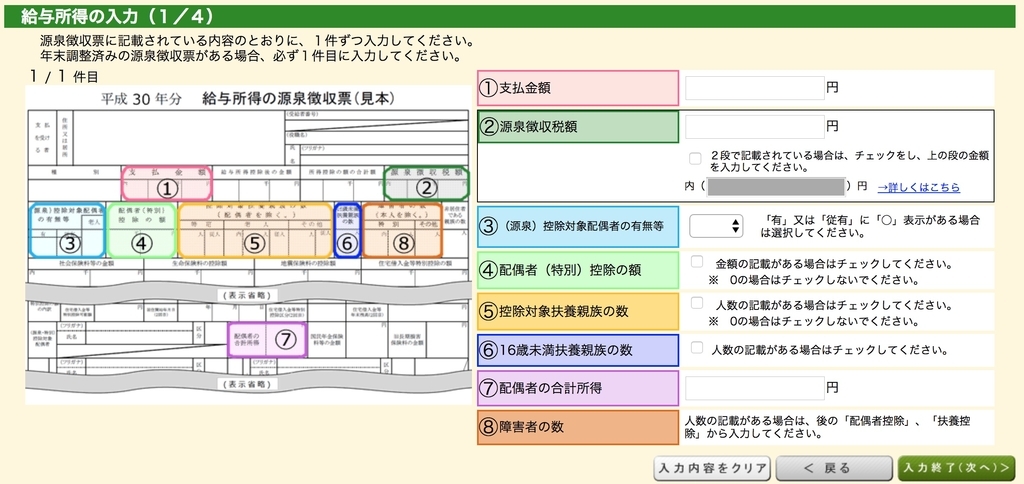The image size is (1024, 484).
Task: Check the 2段で記載されている場合 checkbox
Action: coord(695,158)
